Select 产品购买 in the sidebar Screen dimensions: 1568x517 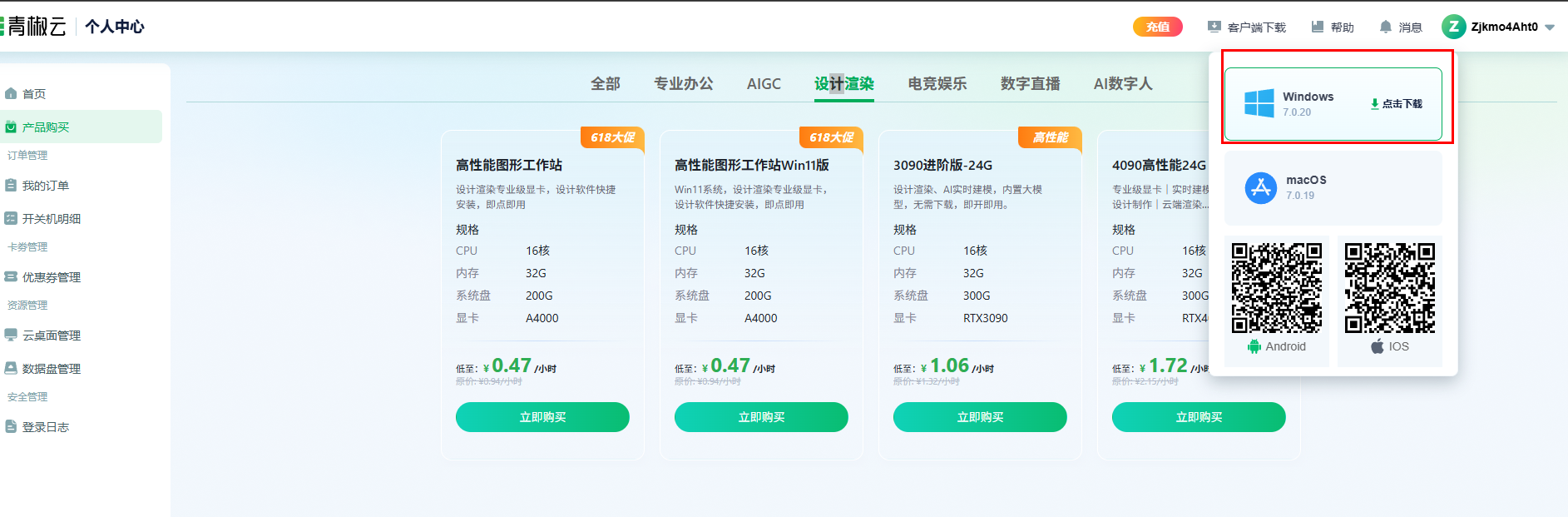(81, 127)
